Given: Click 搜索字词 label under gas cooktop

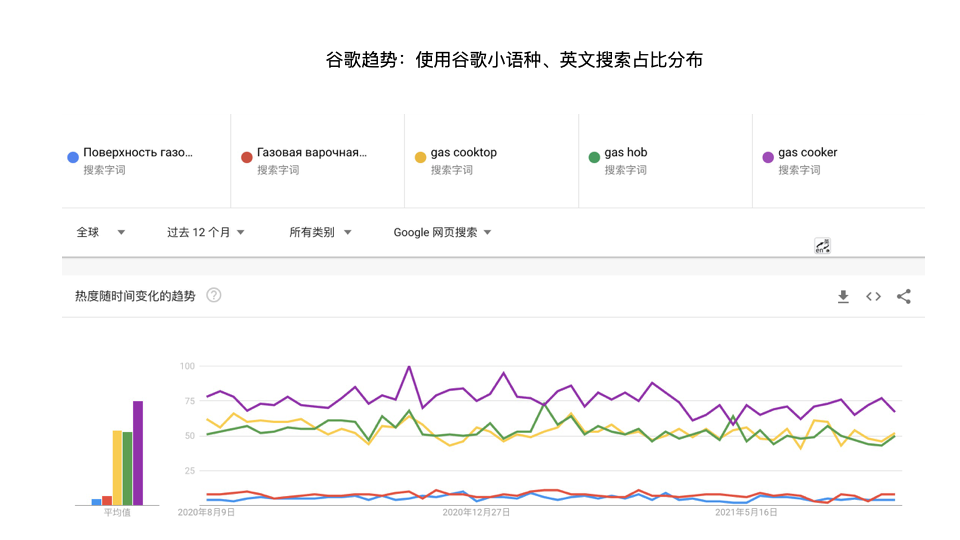Looking at the screenshot, I should pyautogui.click(x=451, y=170).
